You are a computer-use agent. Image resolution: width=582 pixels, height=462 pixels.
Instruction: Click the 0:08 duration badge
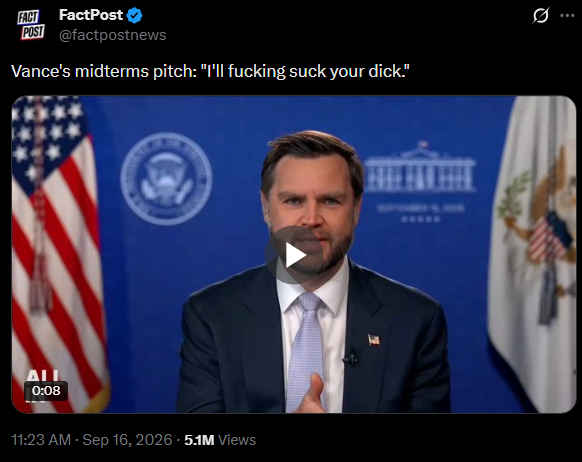coord(46,390)
